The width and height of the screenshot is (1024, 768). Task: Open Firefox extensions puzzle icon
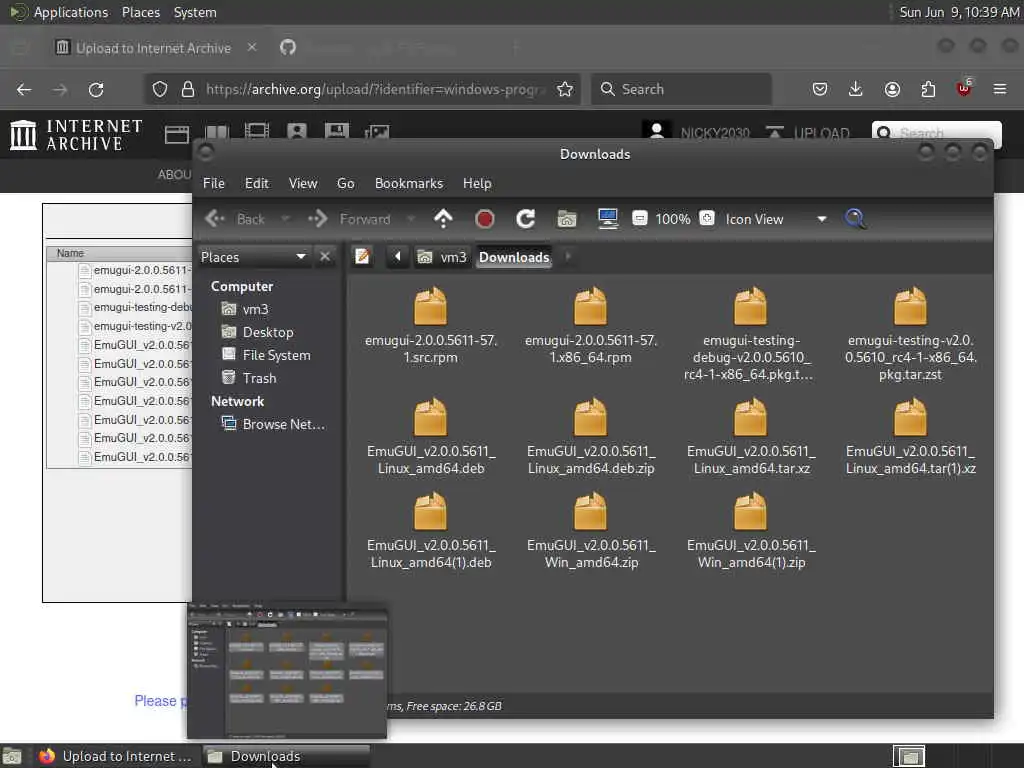(928, 89)
